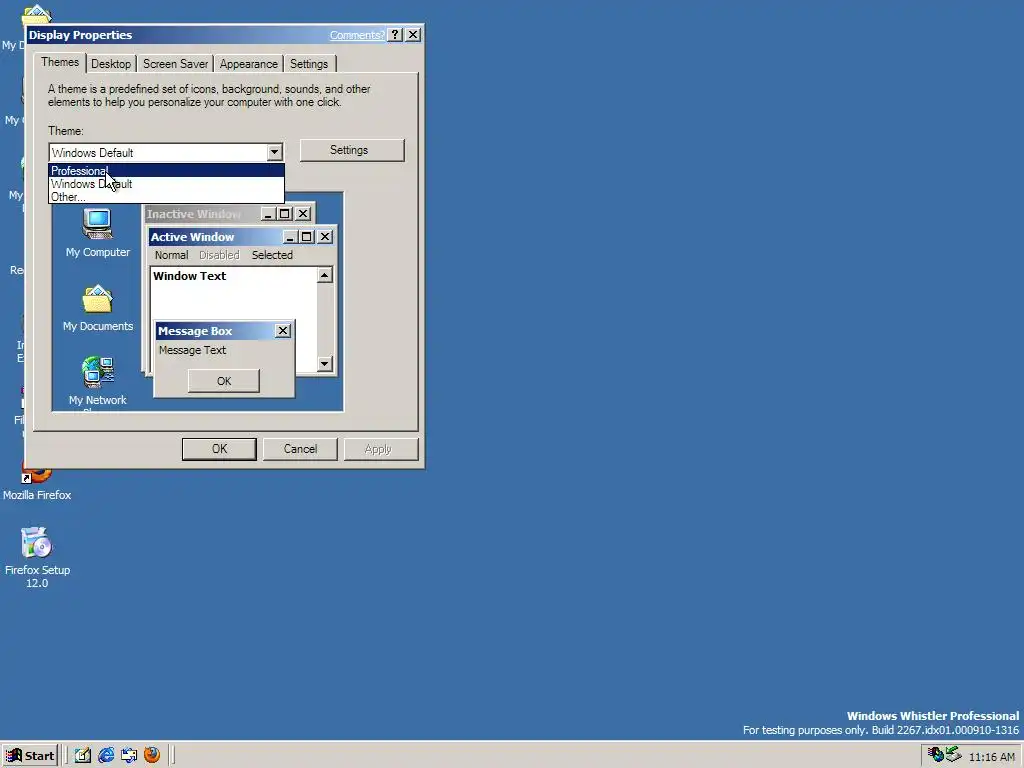This screenshot has width=1024, height=768.
Task: Click the help question mark button
Action: (x=395, y=35)
